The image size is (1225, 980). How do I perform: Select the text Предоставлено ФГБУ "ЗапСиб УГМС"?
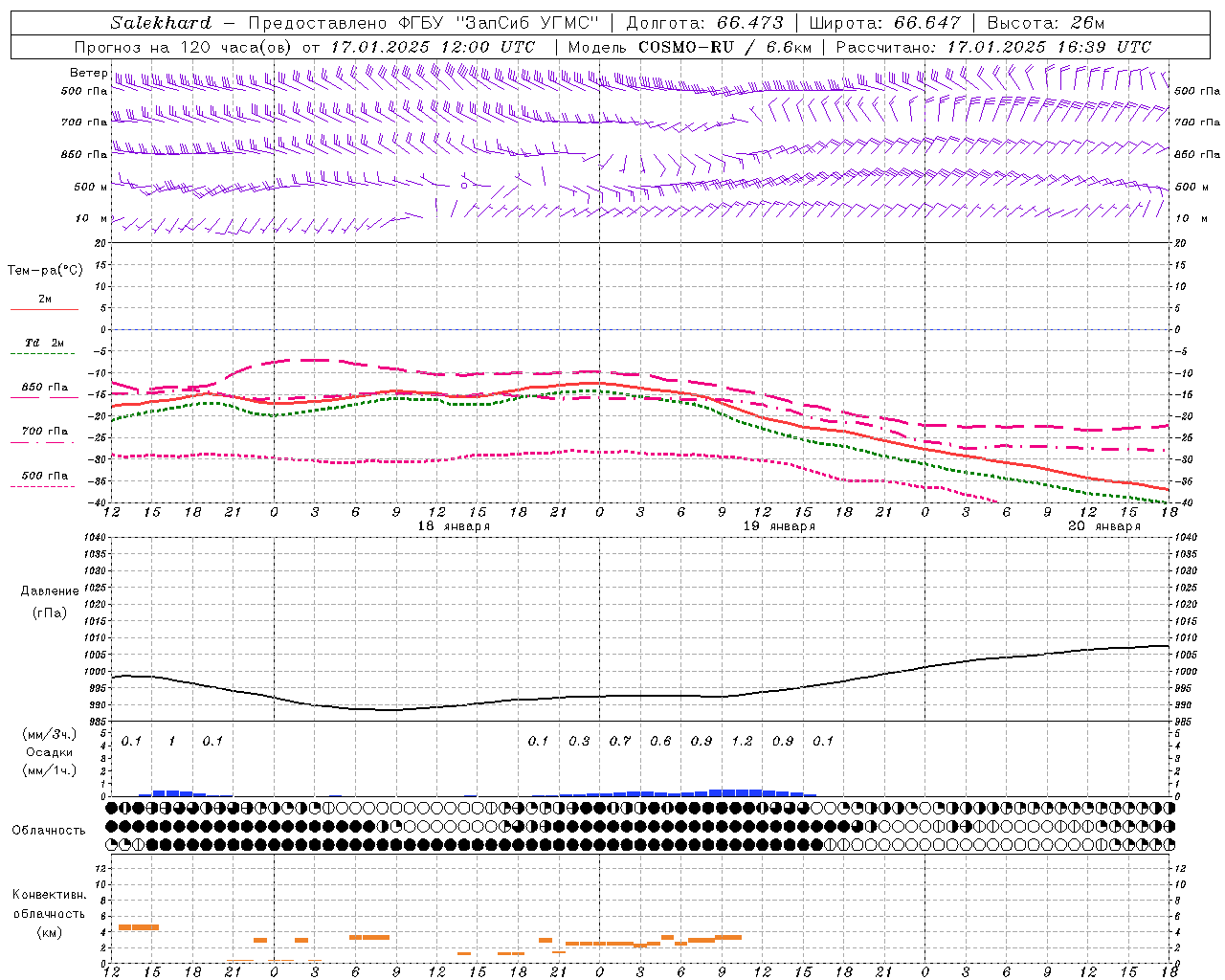(x=424, y=23)
